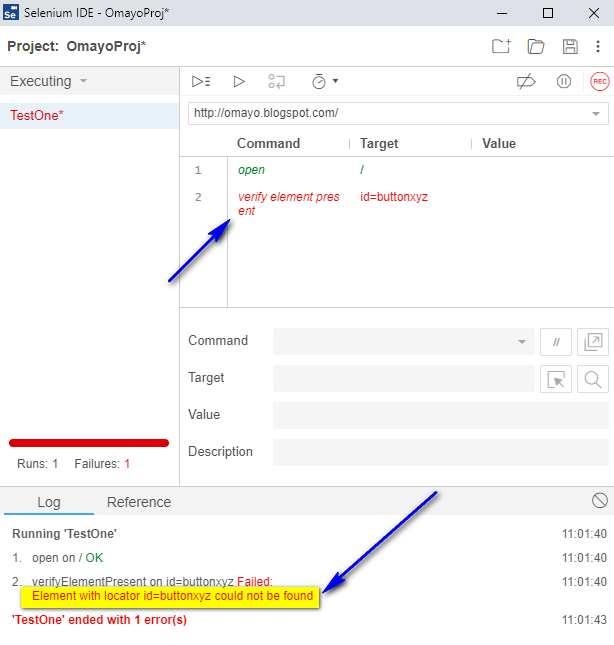Screen dimensions: 614x645
Task: Switch to the Reference tab
Action: (x=139, y=502)
